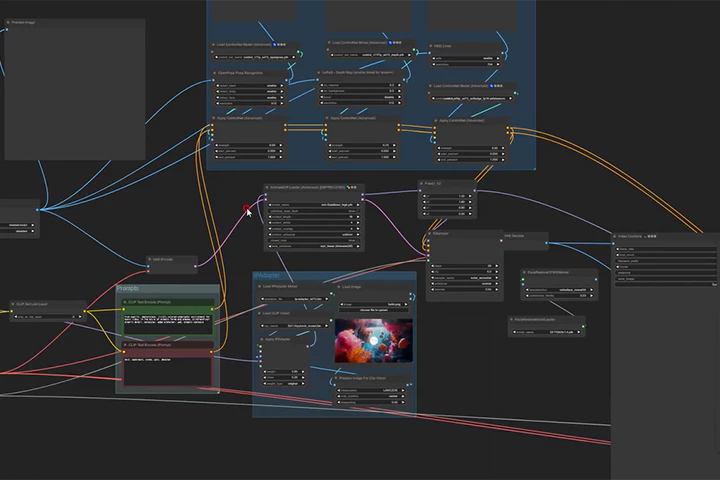Collapse the KSampler node via its title dot

pyautogui.click(x=429, y=233)
